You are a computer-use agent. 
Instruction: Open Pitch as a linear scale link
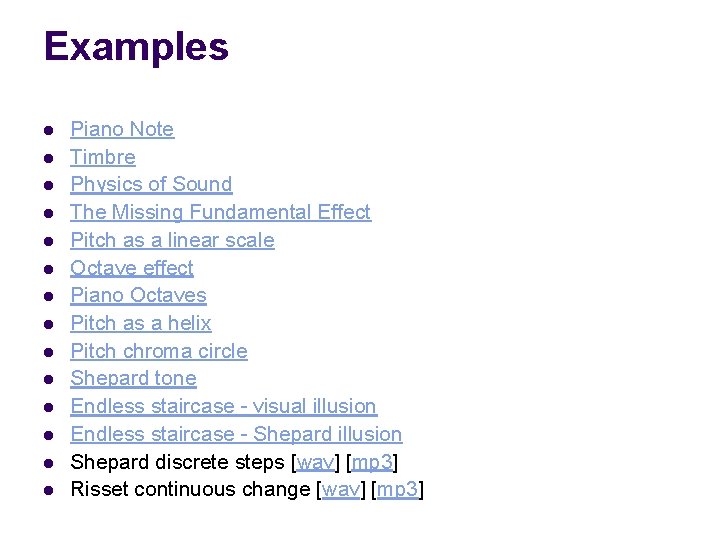172,240
